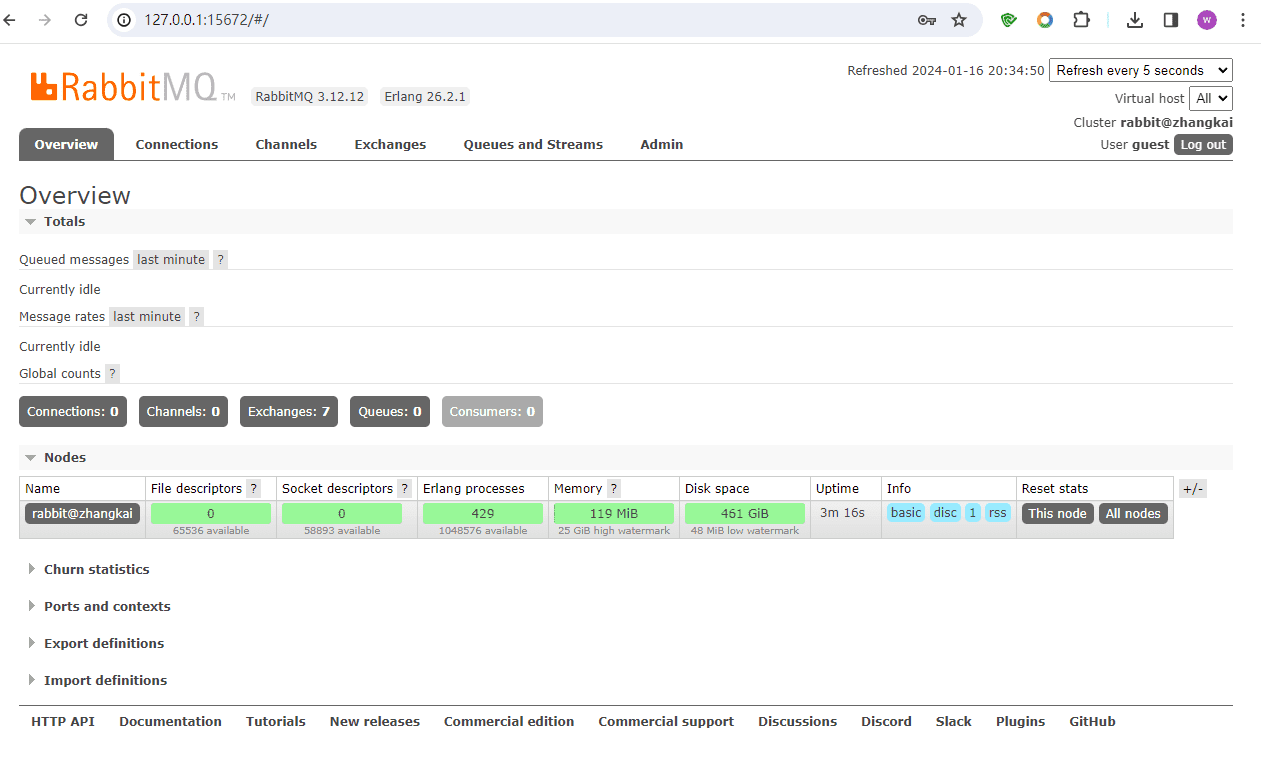Click the browser address bar URL
Viewport: 1261px width, 780px height.
[x=206, y=20]
